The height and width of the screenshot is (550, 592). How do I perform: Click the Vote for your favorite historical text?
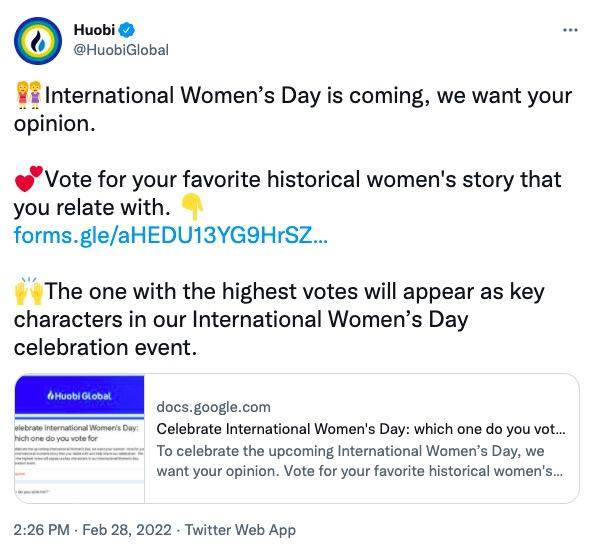pos(288,193)
